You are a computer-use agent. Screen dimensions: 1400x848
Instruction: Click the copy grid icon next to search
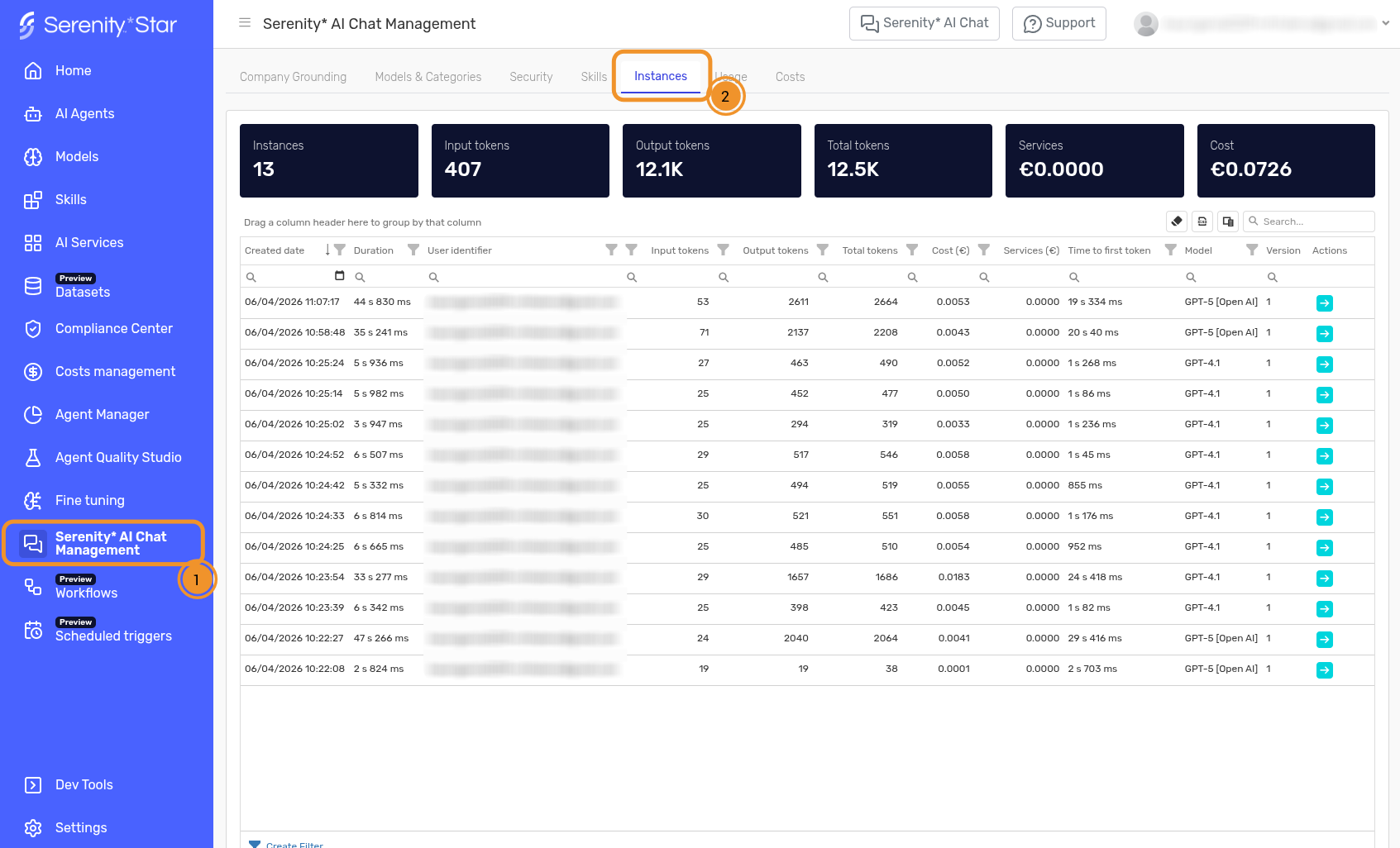tap(1228, 222)
